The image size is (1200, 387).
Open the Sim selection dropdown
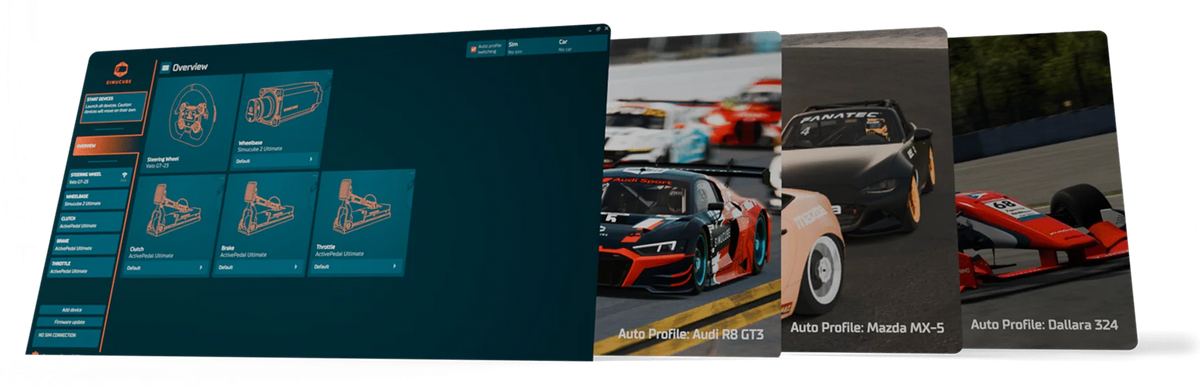pyautogui.click(x=532, y=46)
